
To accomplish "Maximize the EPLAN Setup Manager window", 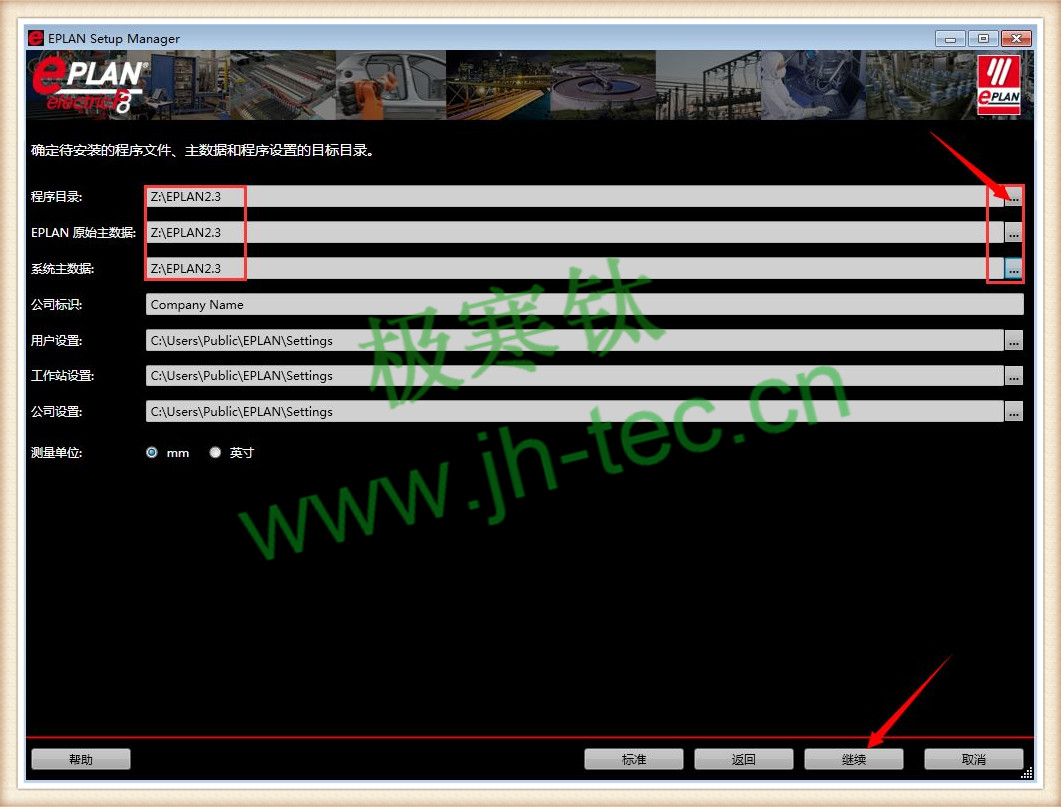I will point(983,39).
